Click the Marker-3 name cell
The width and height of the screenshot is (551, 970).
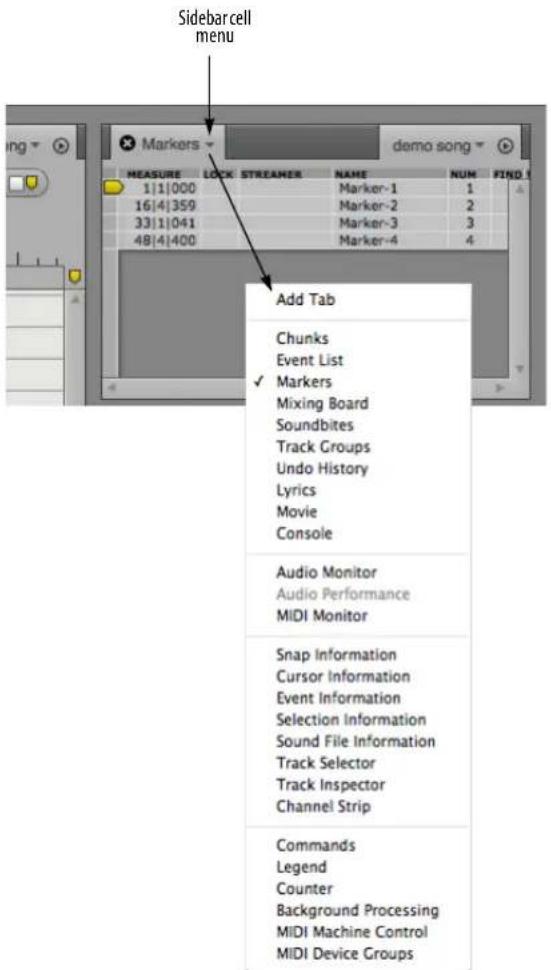368,223
